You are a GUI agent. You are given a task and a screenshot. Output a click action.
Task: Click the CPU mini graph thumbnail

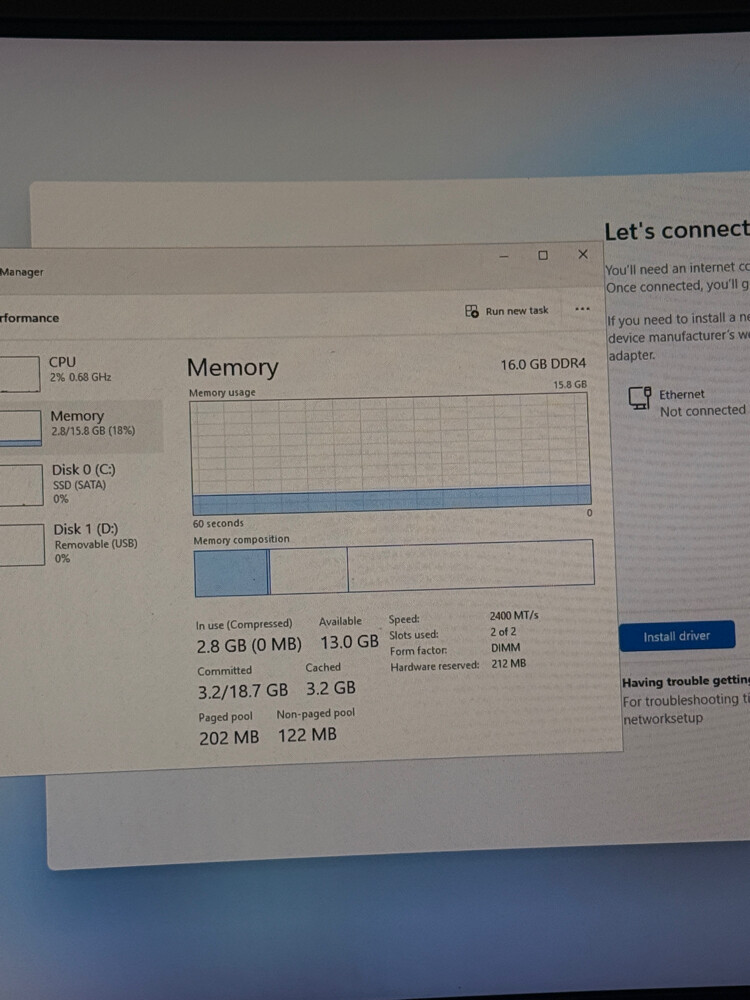coord(20,374)
